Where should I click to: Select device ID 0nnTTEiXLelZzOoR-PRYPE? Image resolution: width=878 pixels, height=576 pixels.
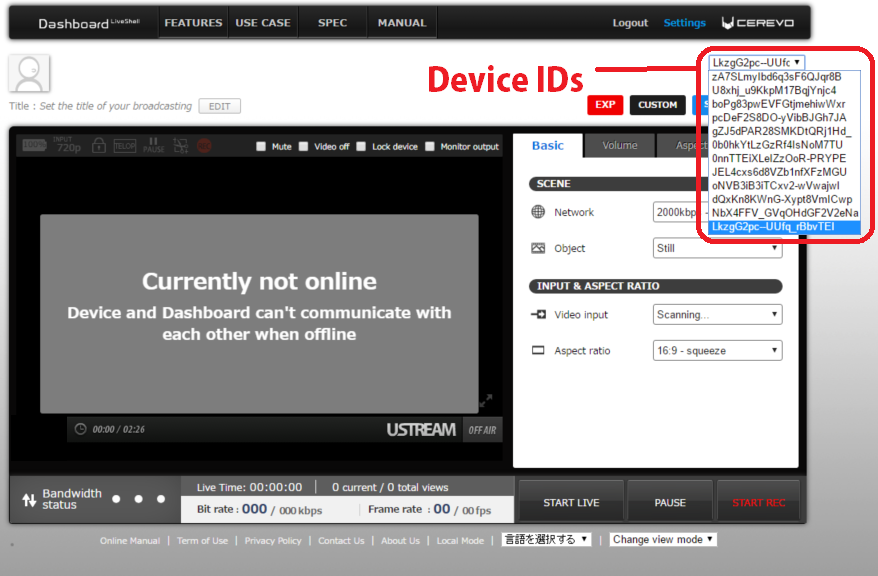784,158
